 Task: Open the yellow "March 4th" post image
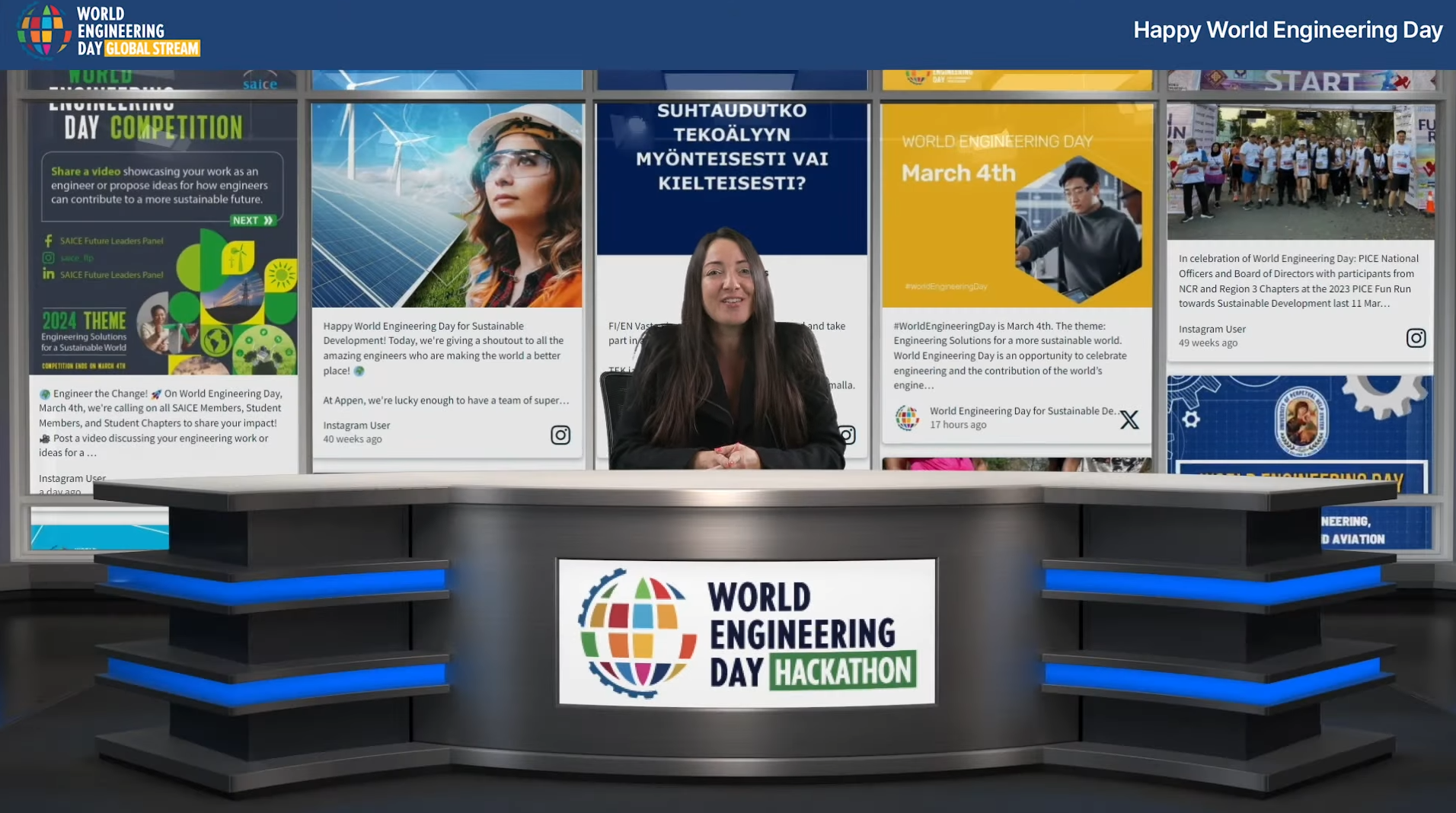[x=1016, y=206]
